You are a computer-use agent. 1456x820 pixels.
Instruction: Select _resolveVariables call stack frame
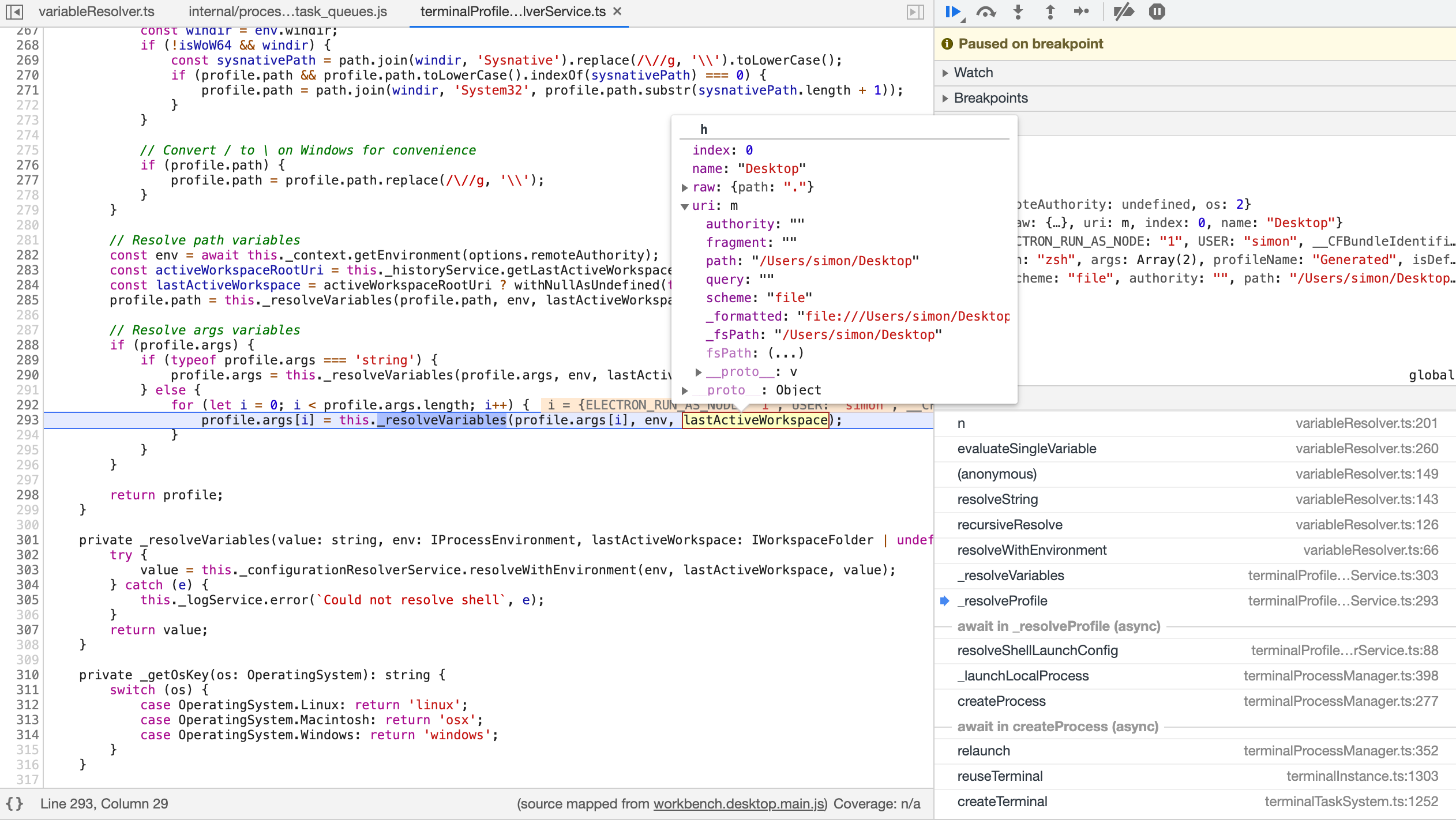pos(1195,575)
